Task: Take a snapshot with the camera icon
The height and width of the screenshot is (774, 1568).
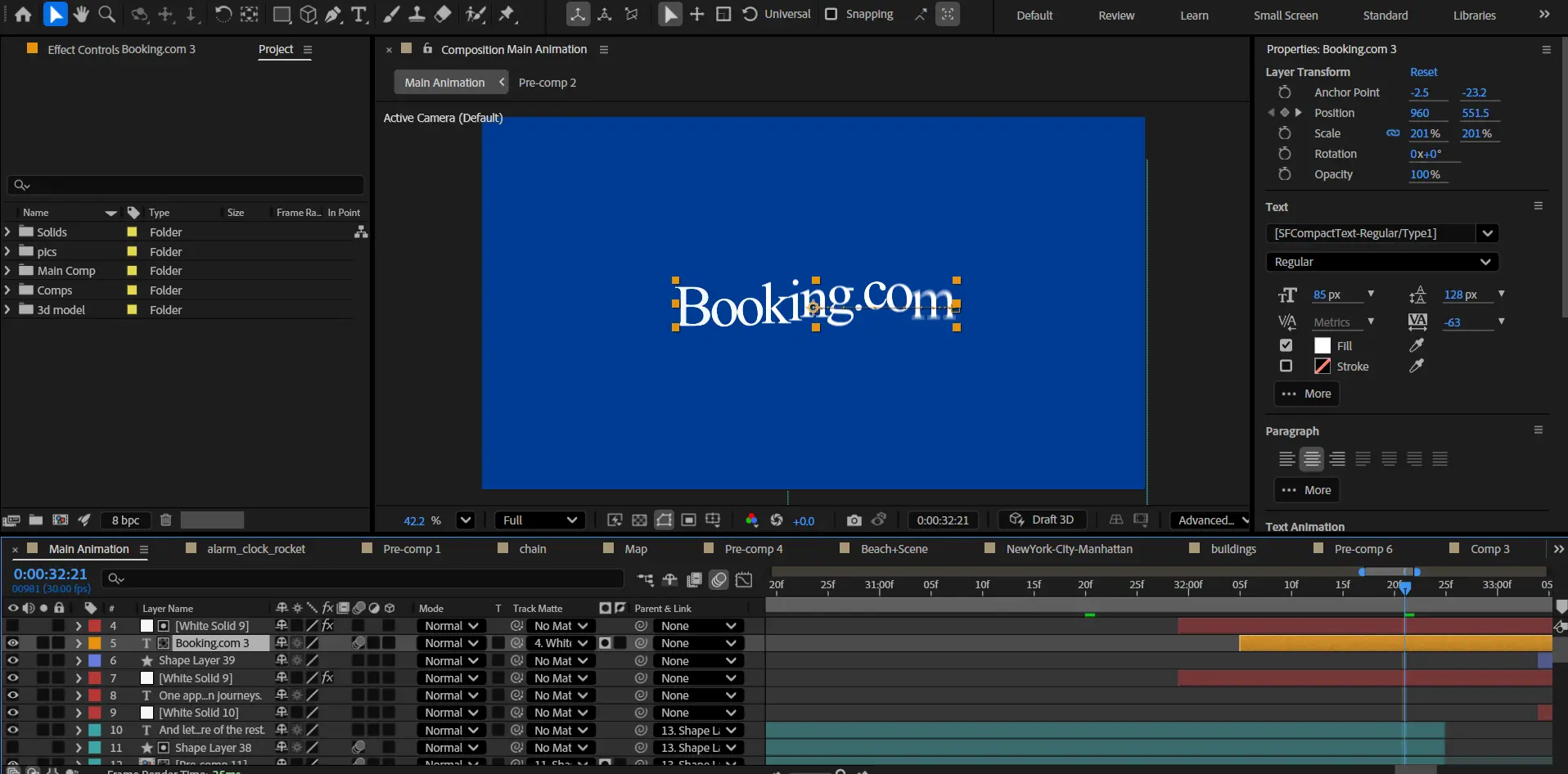Action: (x=854, y=520)
